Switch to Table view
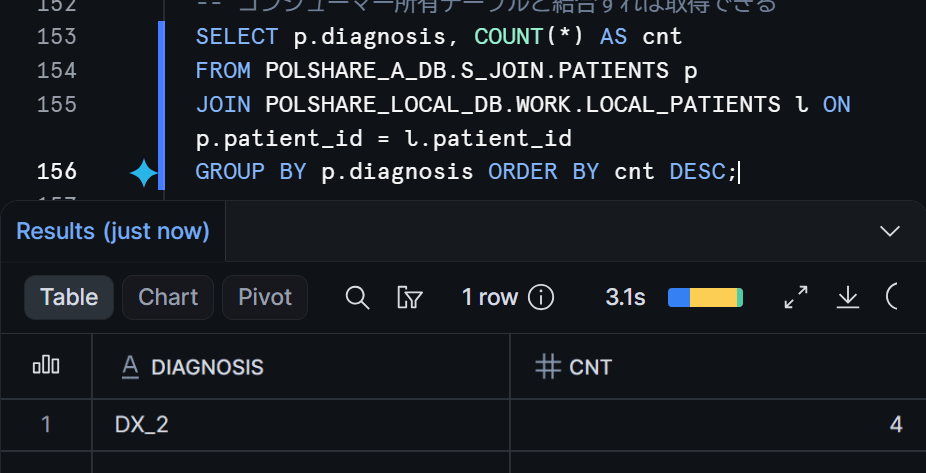This screenshot has height=473, width=926. click(69, 298)
